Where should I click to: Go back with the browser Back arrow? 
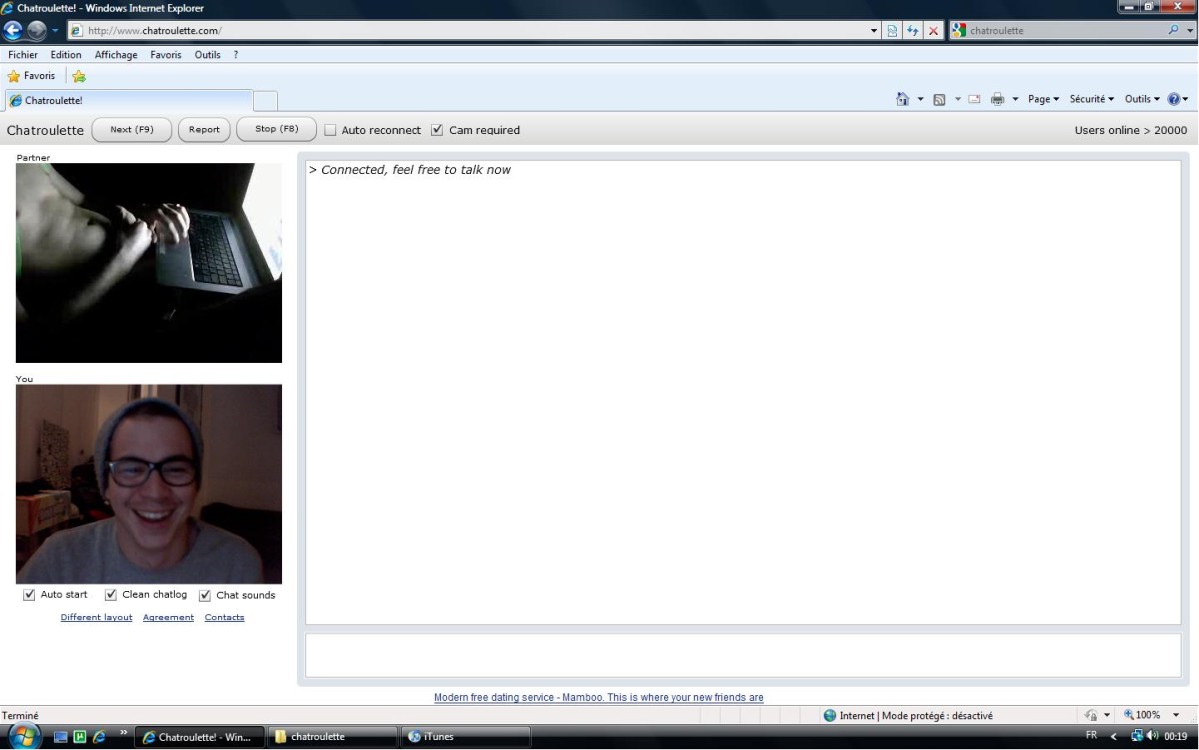[x=13, y=31]
